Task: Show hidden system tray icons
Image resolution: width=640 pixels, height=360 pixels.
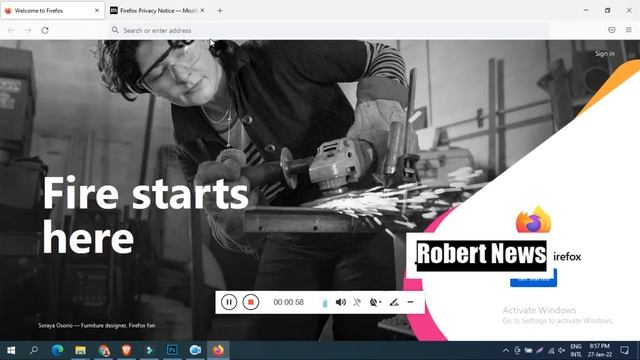Action: [505, 351]
